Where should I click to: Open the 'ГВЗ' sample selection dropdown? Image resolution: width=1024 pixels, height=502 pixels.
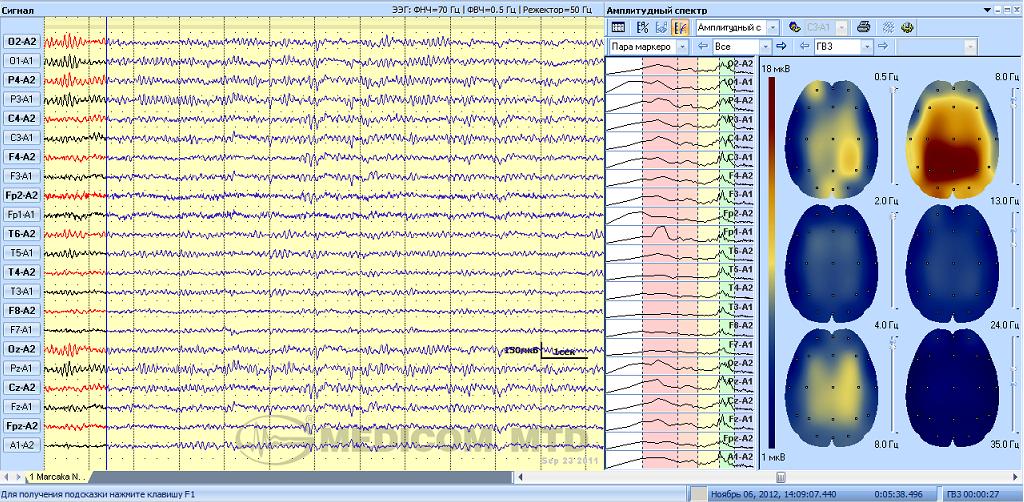[x=867, y=47]
